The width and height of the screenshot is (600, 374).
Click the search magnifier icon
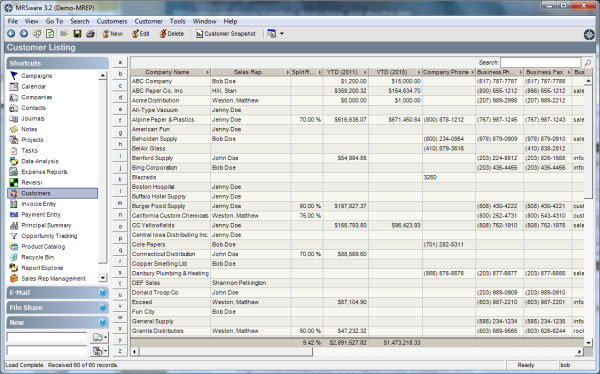coord(587,62)
